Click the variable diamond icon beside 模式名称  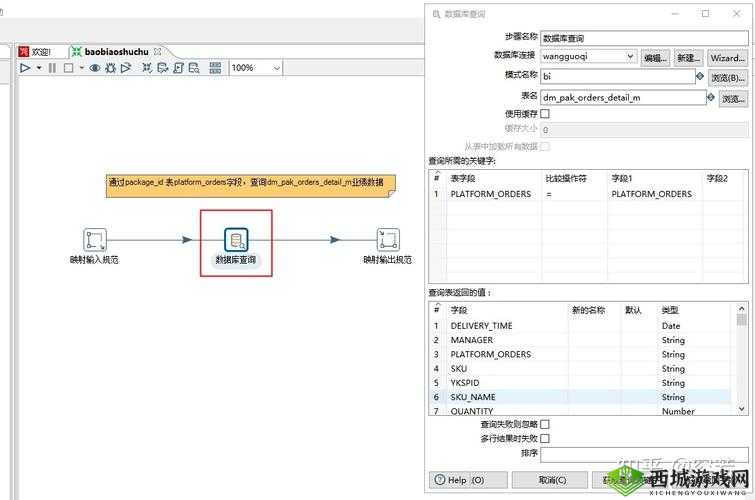[700, 76]
